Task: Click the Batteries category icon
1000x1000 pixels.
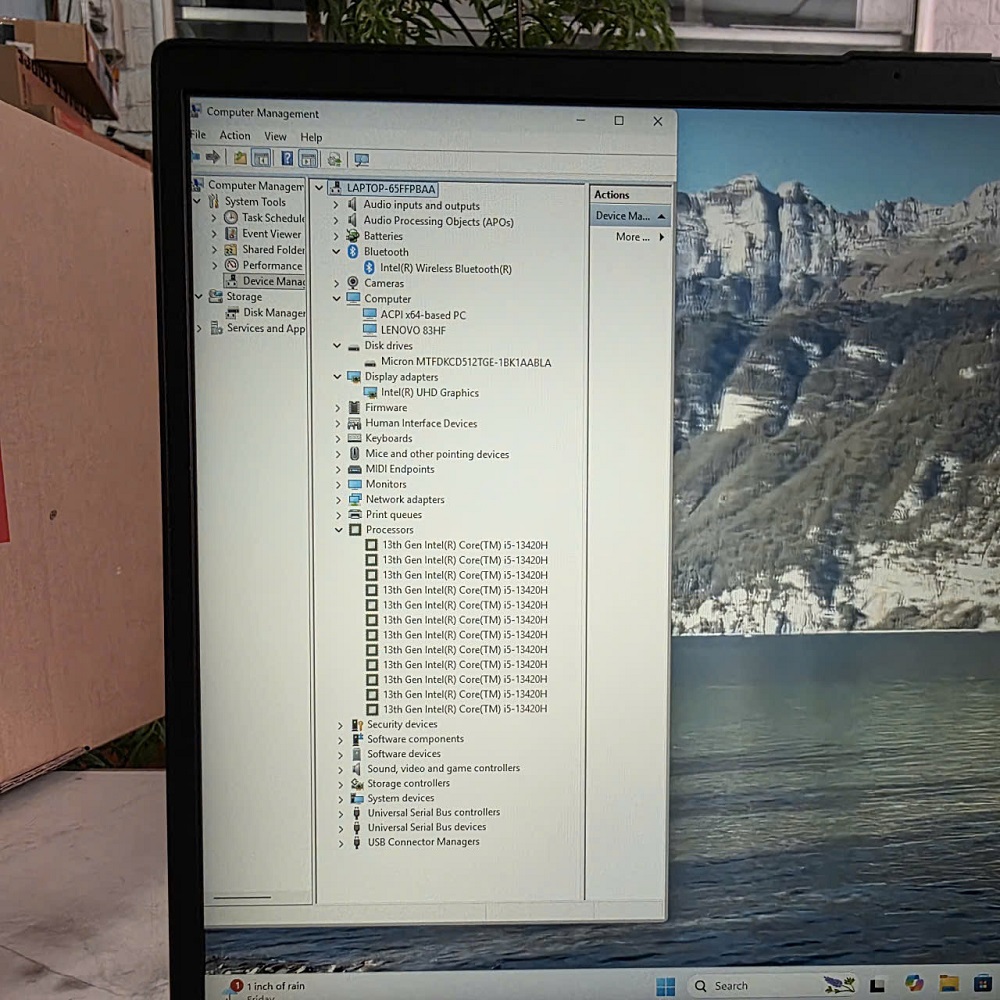Action: click(x=353, y=235)
